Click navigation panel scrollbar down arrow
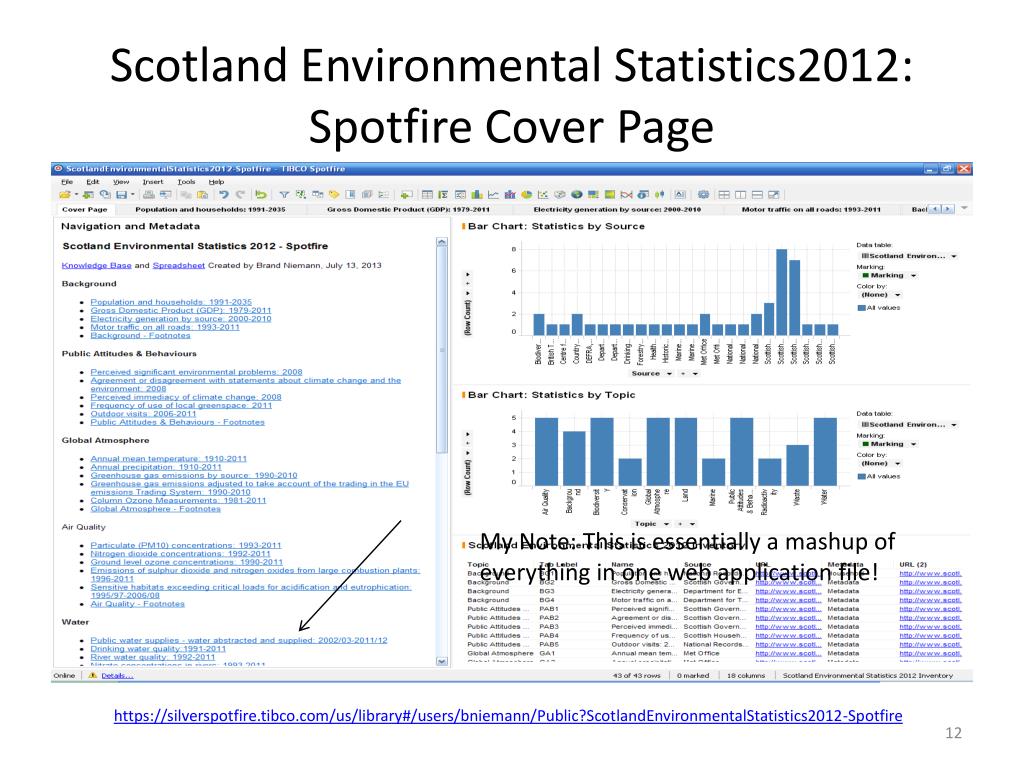Viewport: 1024px width, 768px height. coord(442,662)
